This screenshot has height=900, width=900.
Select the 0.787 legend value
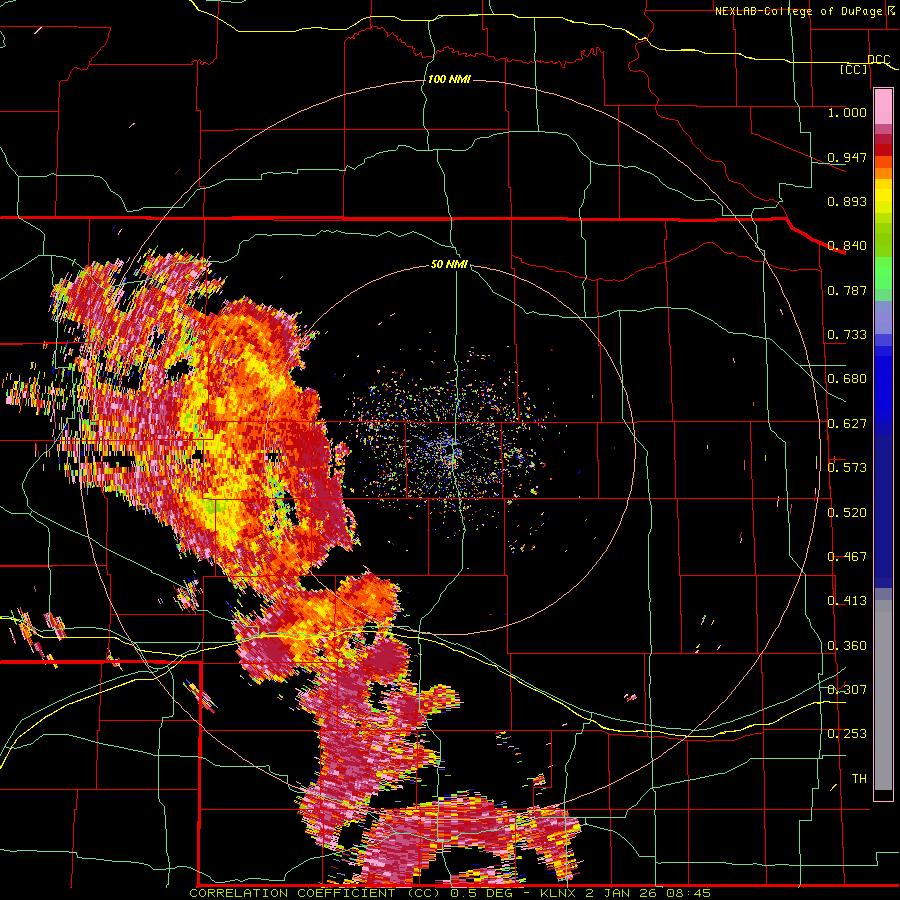pyautogui.click(x=847, y=290)
